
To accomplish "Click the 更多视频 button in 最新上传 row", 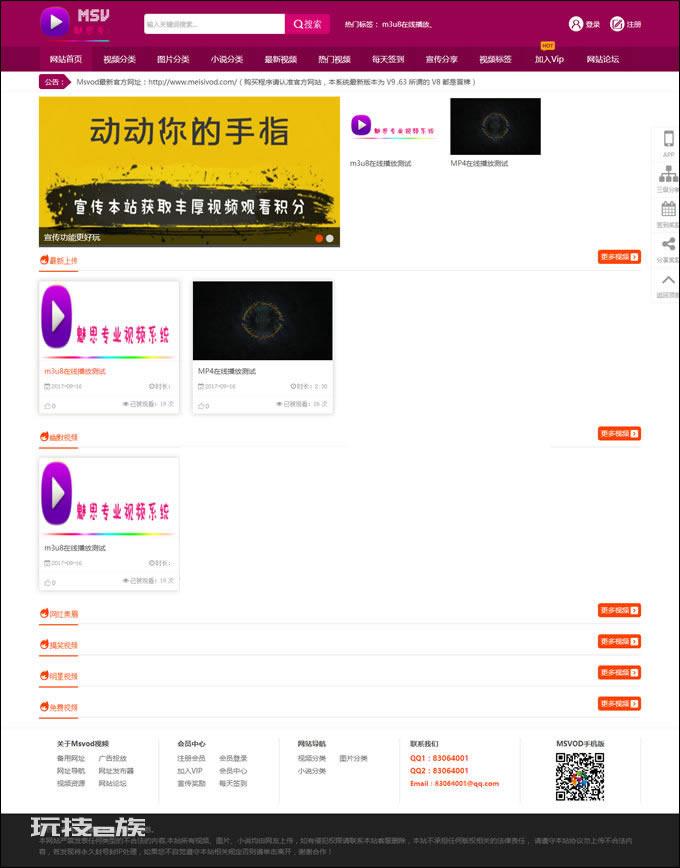I will point(619,257).
